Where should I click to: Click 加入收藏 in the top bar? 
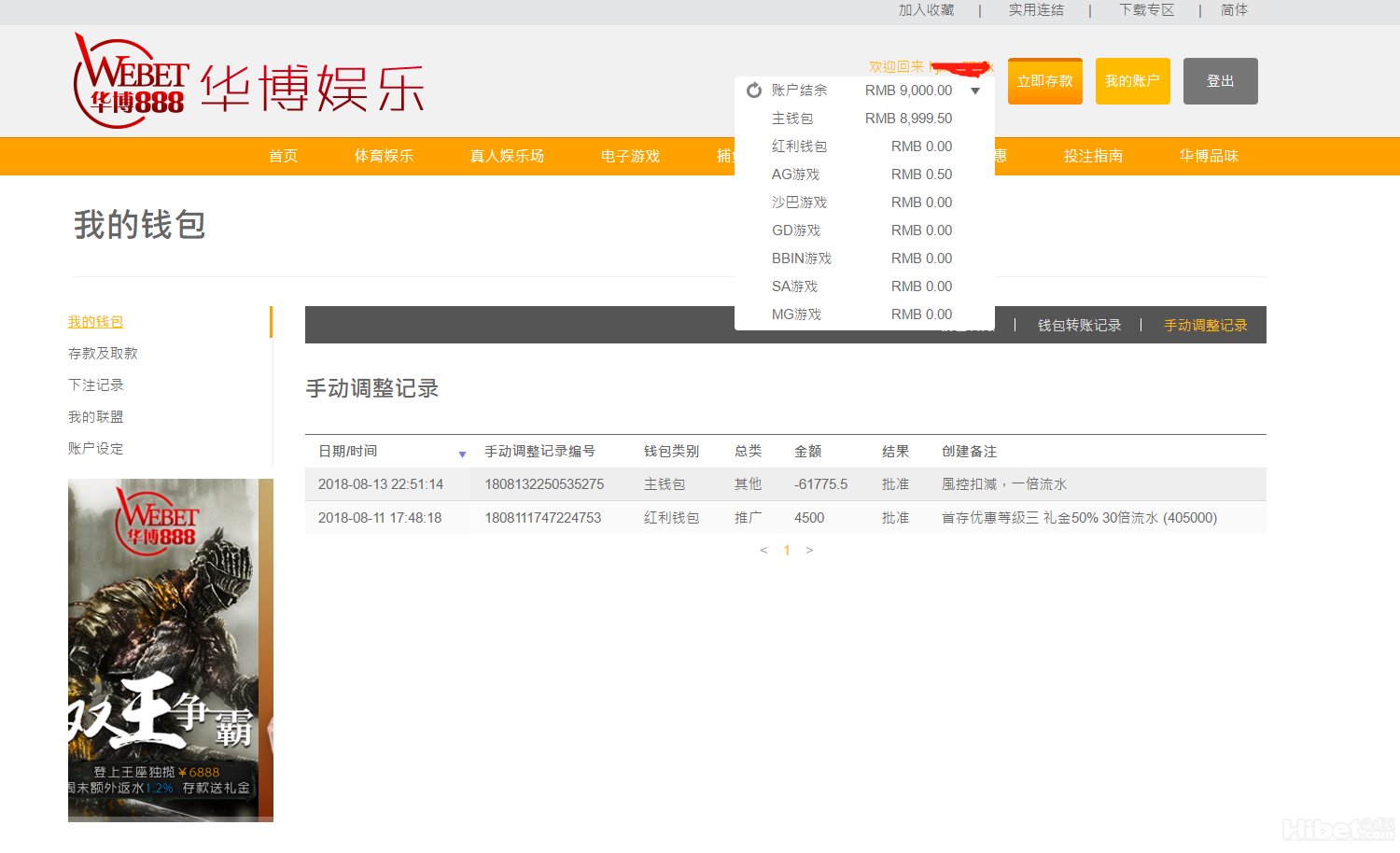pos(926,10)
